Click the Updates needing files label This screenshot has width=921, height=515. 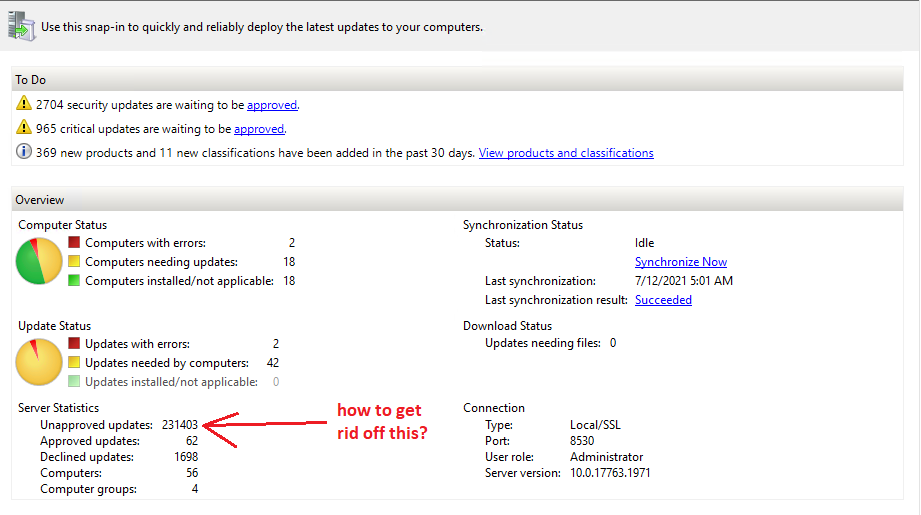coord(543,343)
